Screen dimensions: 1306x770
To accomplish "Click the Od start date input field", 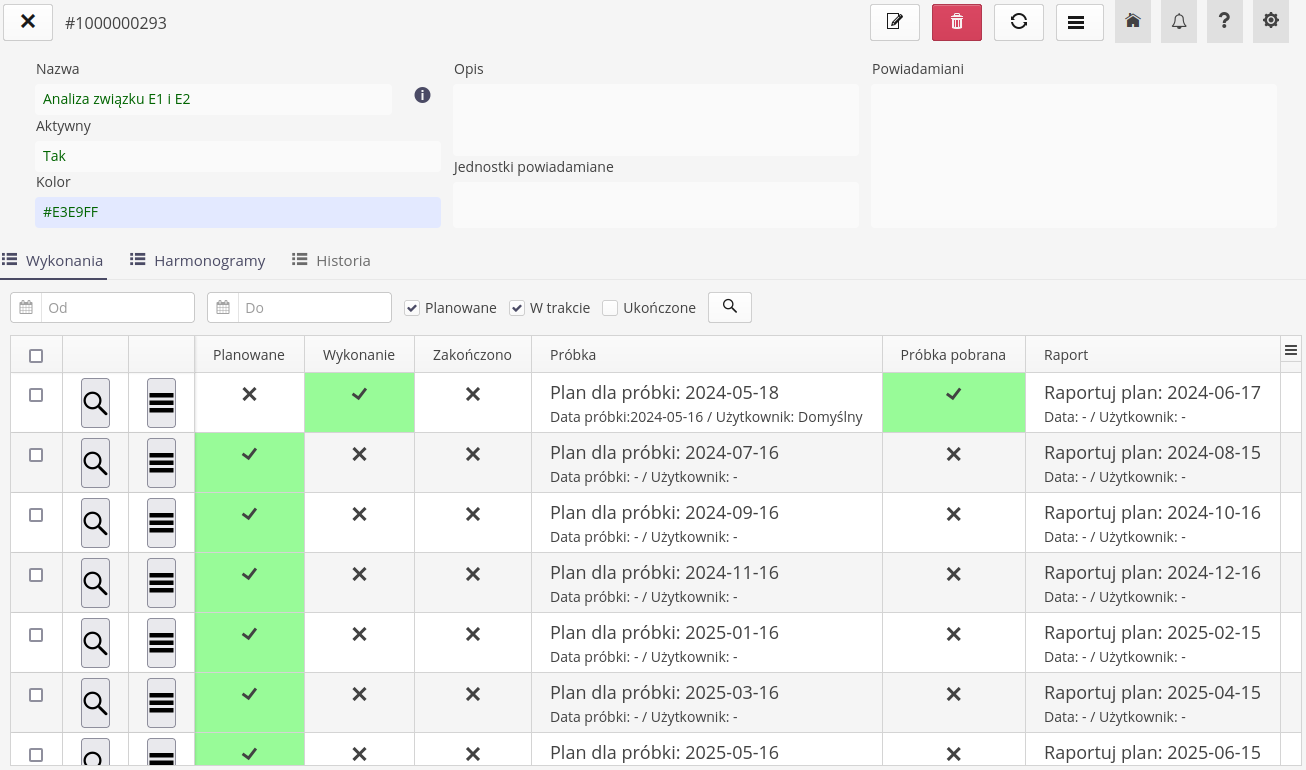I will point(116,308).
